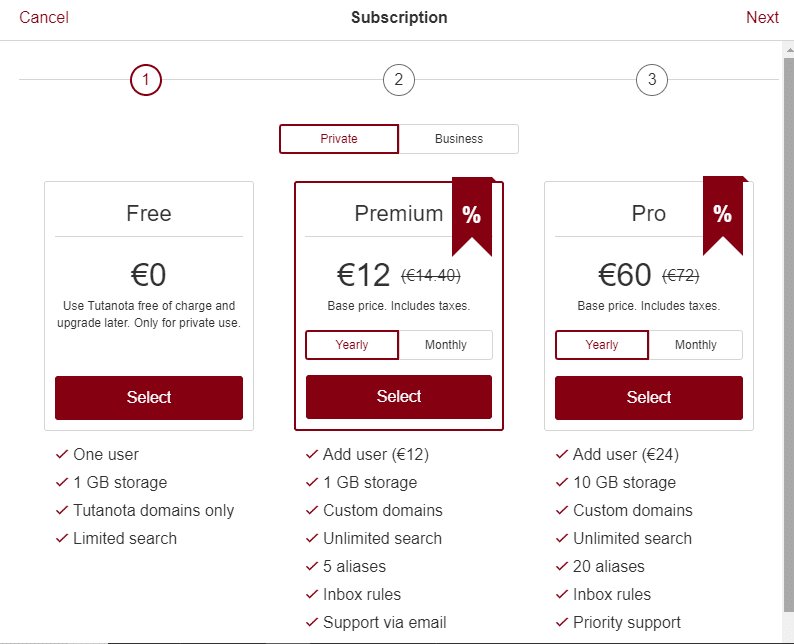Click the Premium €12 price
The height and width of the screenshot is (644, 794).
point(363,274)
